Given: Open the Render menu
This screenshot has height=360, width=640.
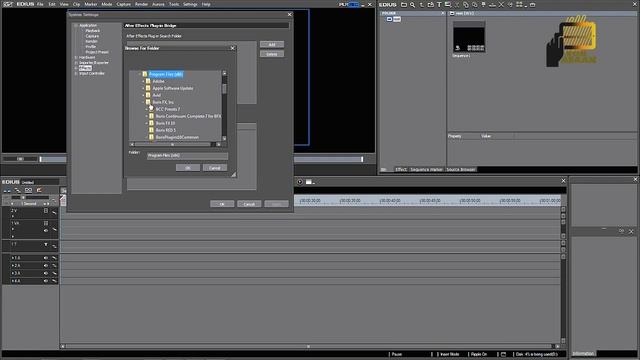Looking at the screenshot, I should click(141, 4).
